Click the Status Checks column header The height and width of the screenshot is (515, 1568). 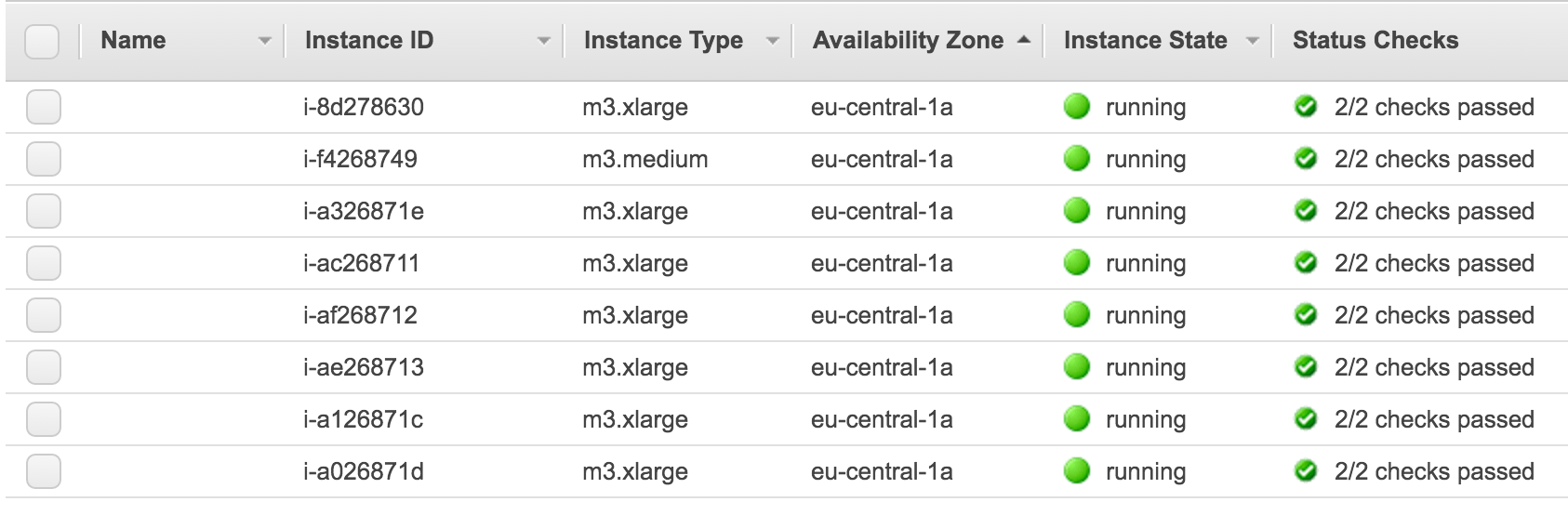pyautogui.click(x=1375, y=41)
